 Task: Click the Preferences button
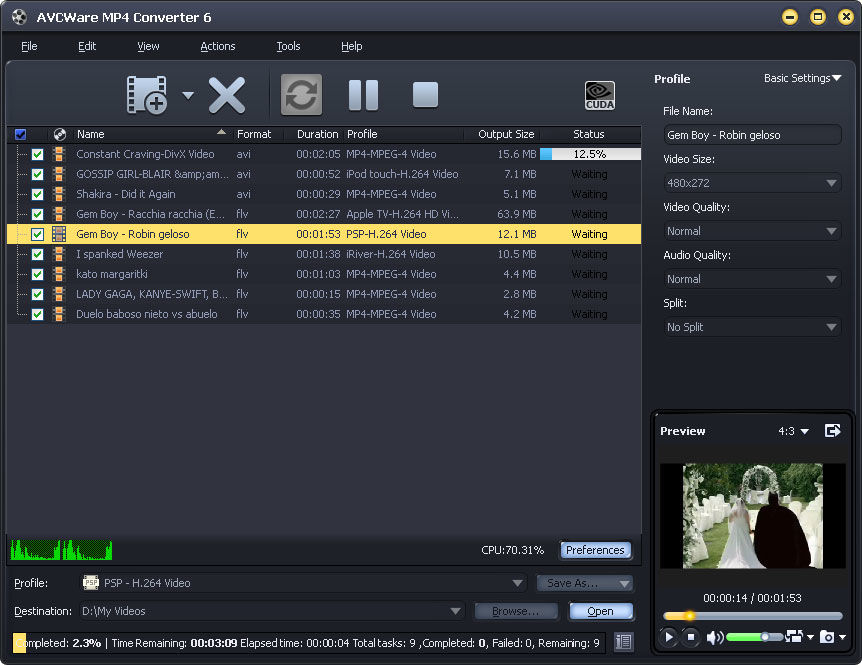[595, 550]
